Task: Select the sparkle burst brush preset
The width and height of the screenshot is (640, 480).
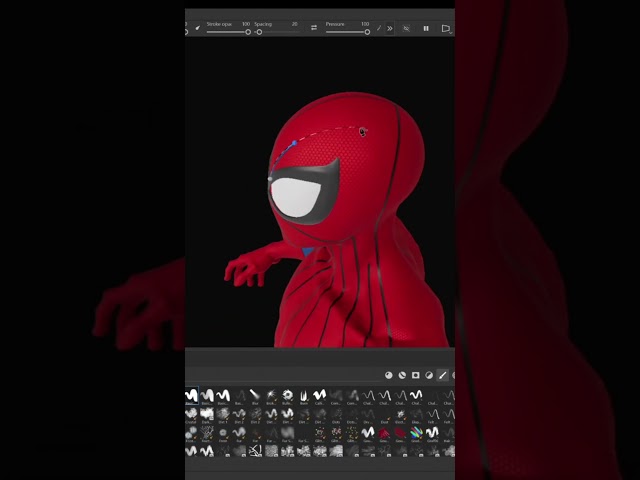Action: (x=271, y=396)
